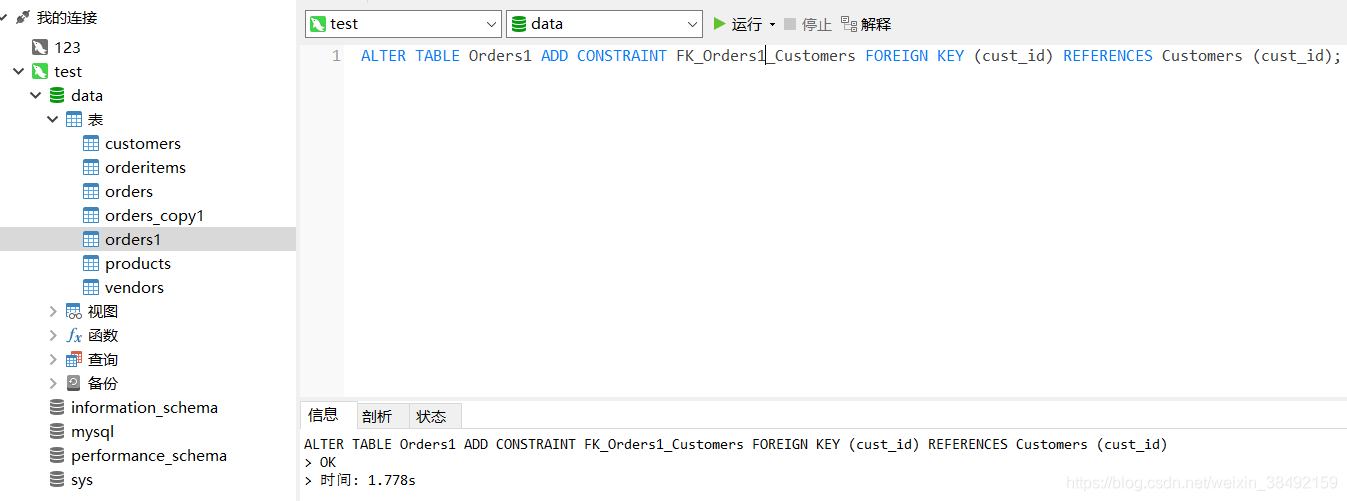The width and height of the screenshot is (1347, 501).
Task: Click the customers table icon
Action: [91, 143]
